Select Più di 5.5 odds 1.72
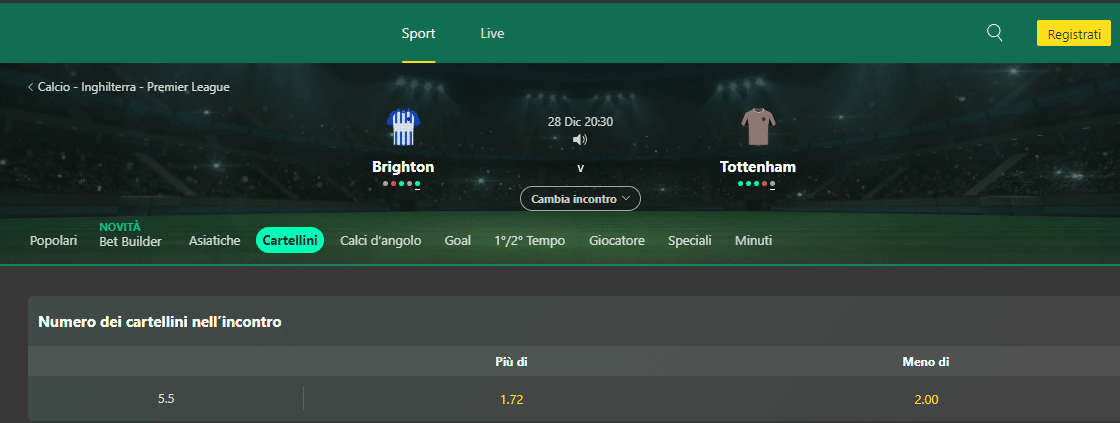The height and width of the screenshot is (423, 1120). 511,399
